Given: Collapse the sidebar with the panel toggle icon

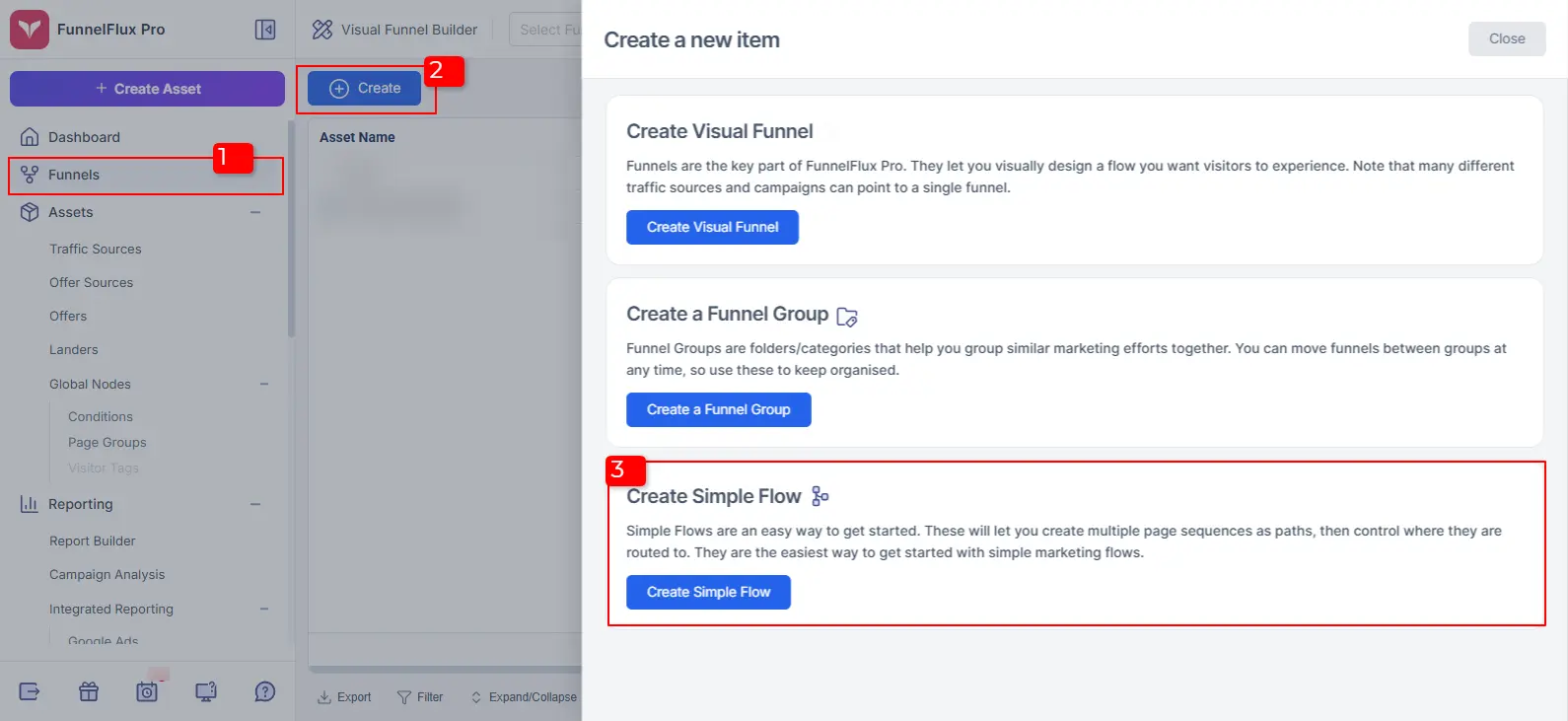Looking at the screenshot, I should 265,30.
